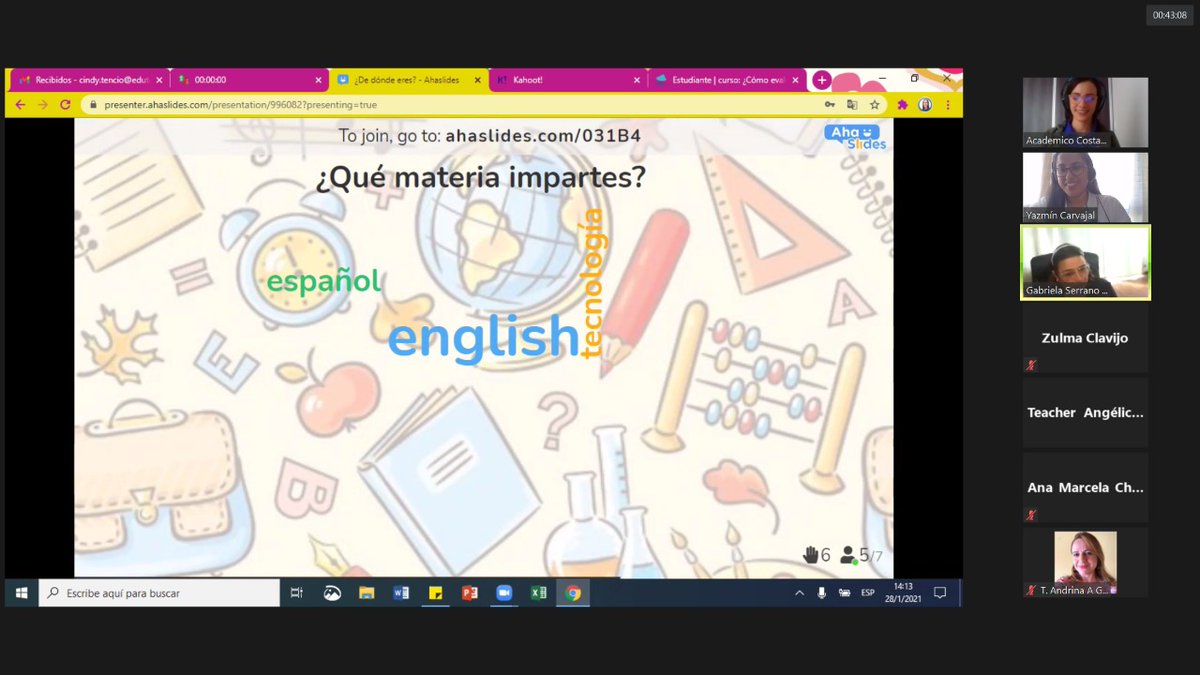Click the ¿Qué materia impartes? heading
This screenshot has height=675, width=1200.
481,177
